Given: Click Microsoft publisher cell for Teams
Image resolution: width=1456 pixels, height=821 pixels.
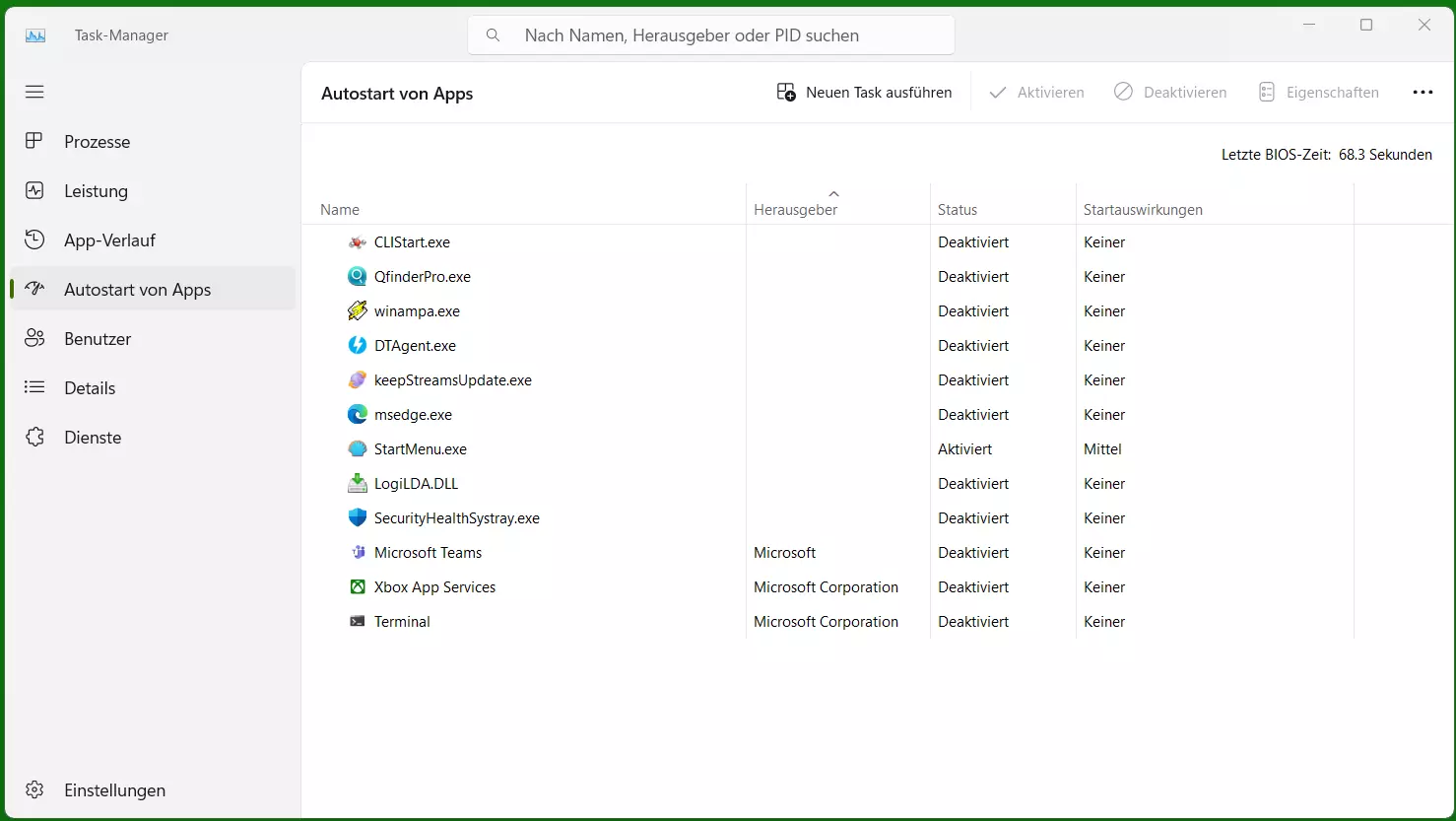Looking at the screenshot, I should pyautogui.click(x=784, y=552).
